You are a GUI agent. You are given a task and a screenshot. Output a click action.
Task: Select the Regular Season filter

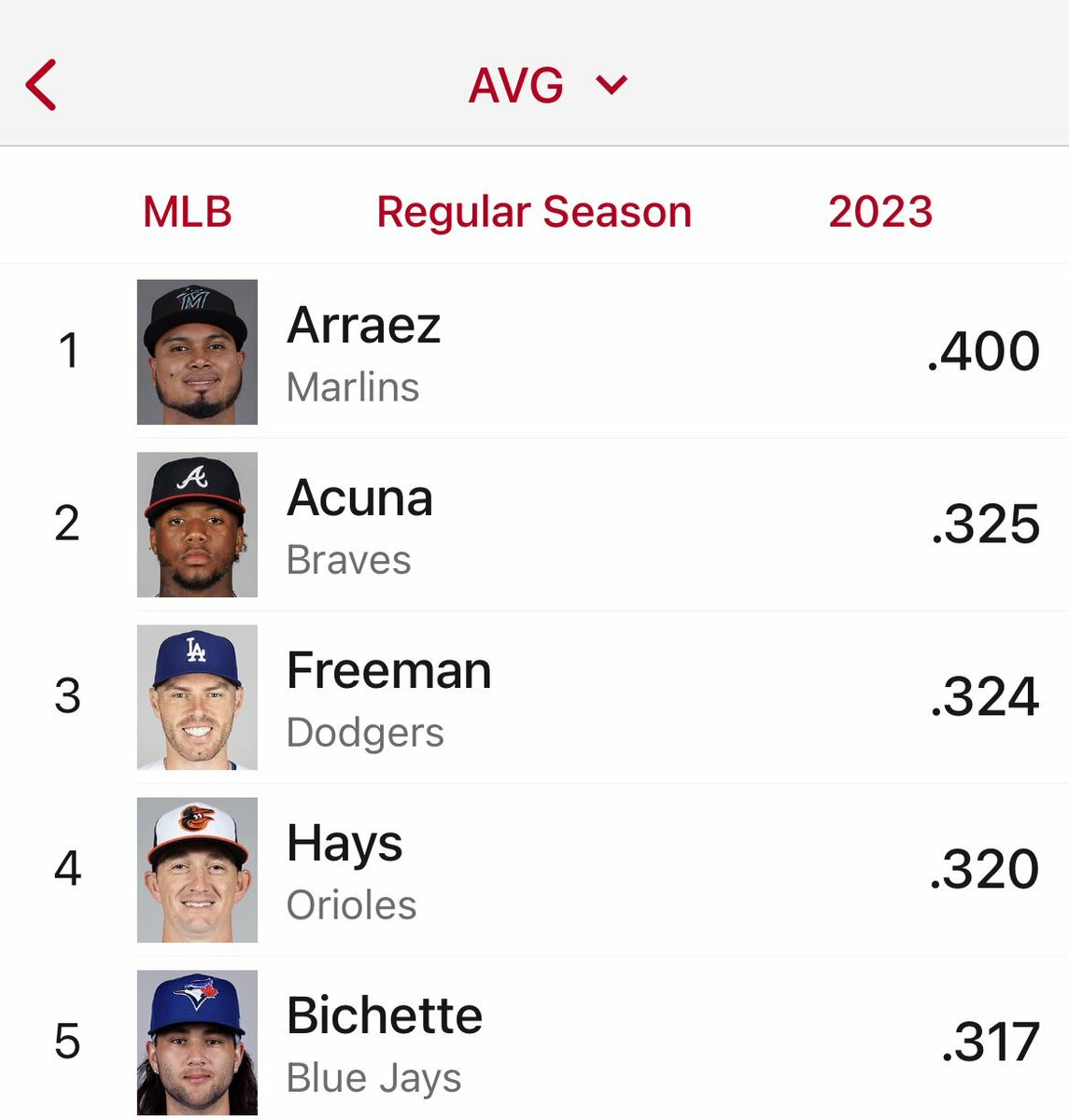(534, 212)
